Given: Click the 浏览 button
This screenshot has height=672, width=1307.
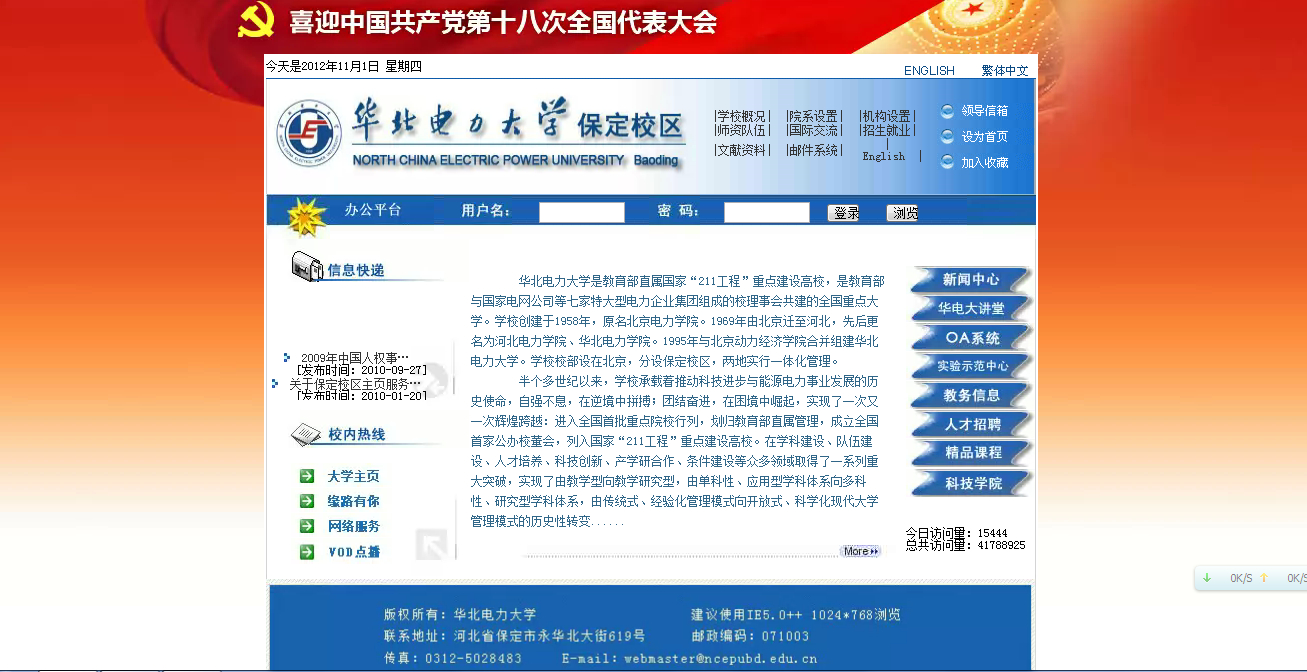Looking at the screenshot, I should (902, 212).
